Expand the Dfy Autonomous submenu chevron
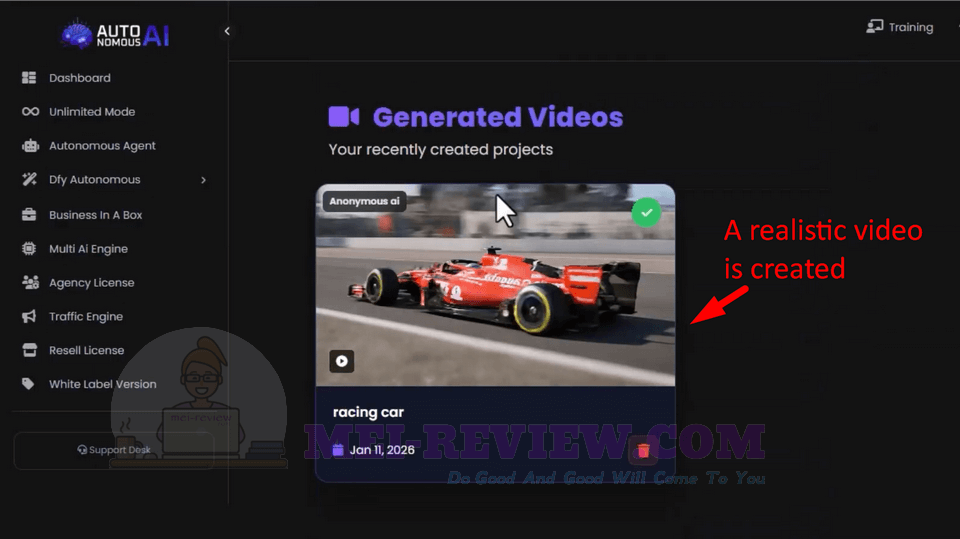This screenshot has width=960, height=539. coord(203,180)
